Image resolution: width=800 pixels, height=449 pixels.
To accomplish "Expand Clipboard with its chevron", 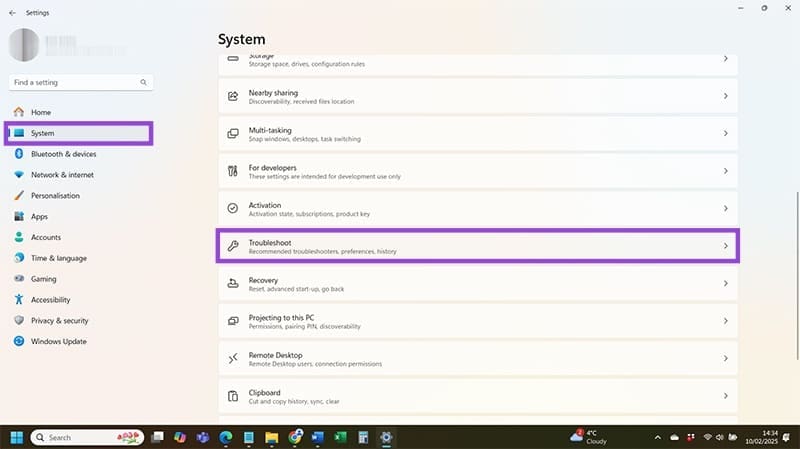I will pyautogui.click(x=726, y=396).
